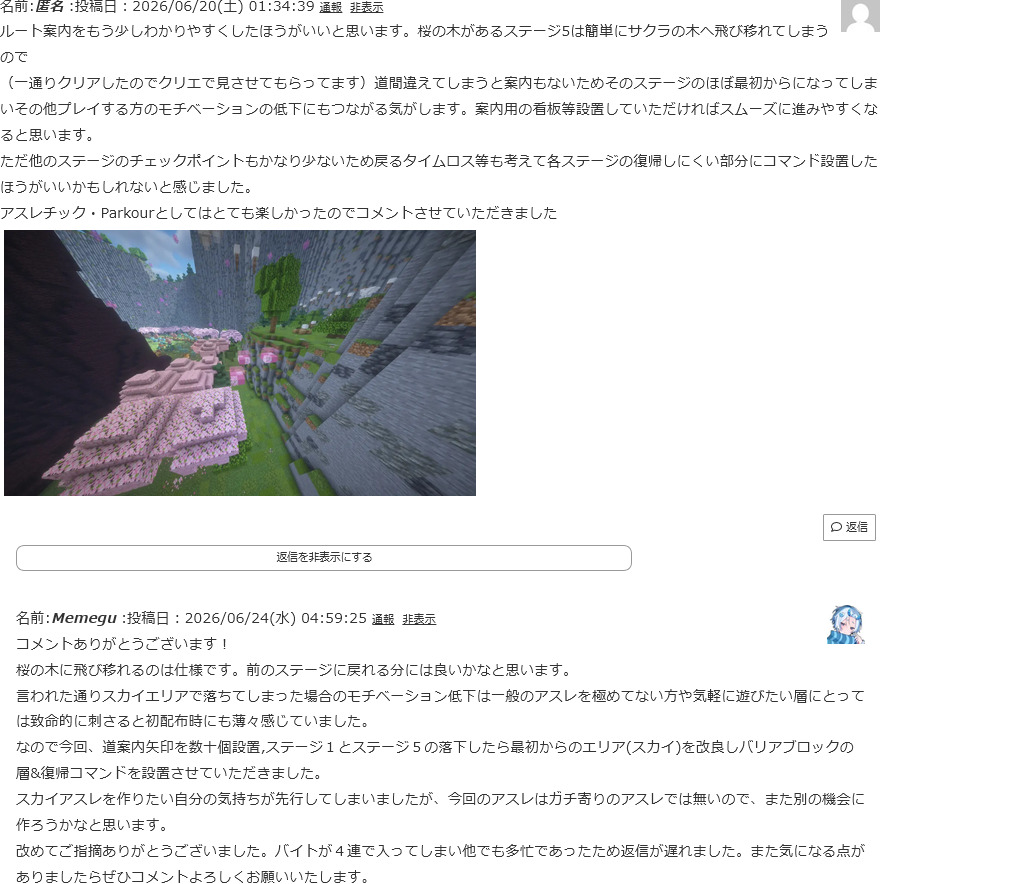
Task: Click the line starting なので今回、道案内矢印
Action: pyautogui.click(x=435, y=747)
